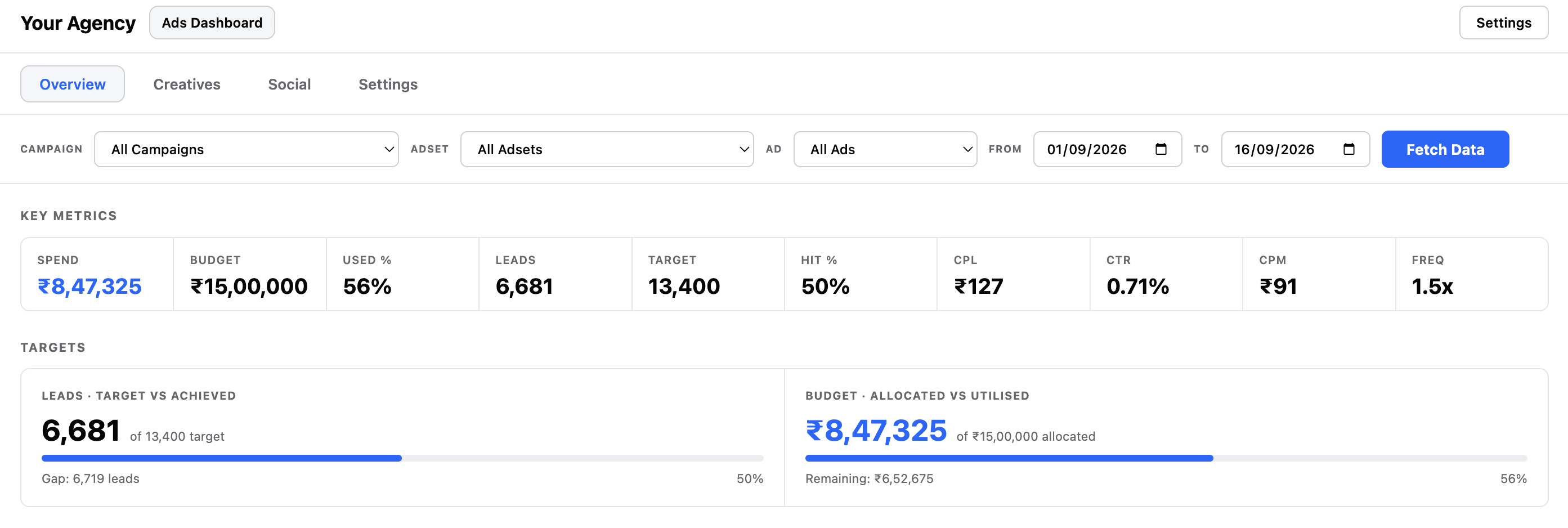Open the Settings tab in navigation
This screenshot has height=528, width=1568.
coord(388,84)
